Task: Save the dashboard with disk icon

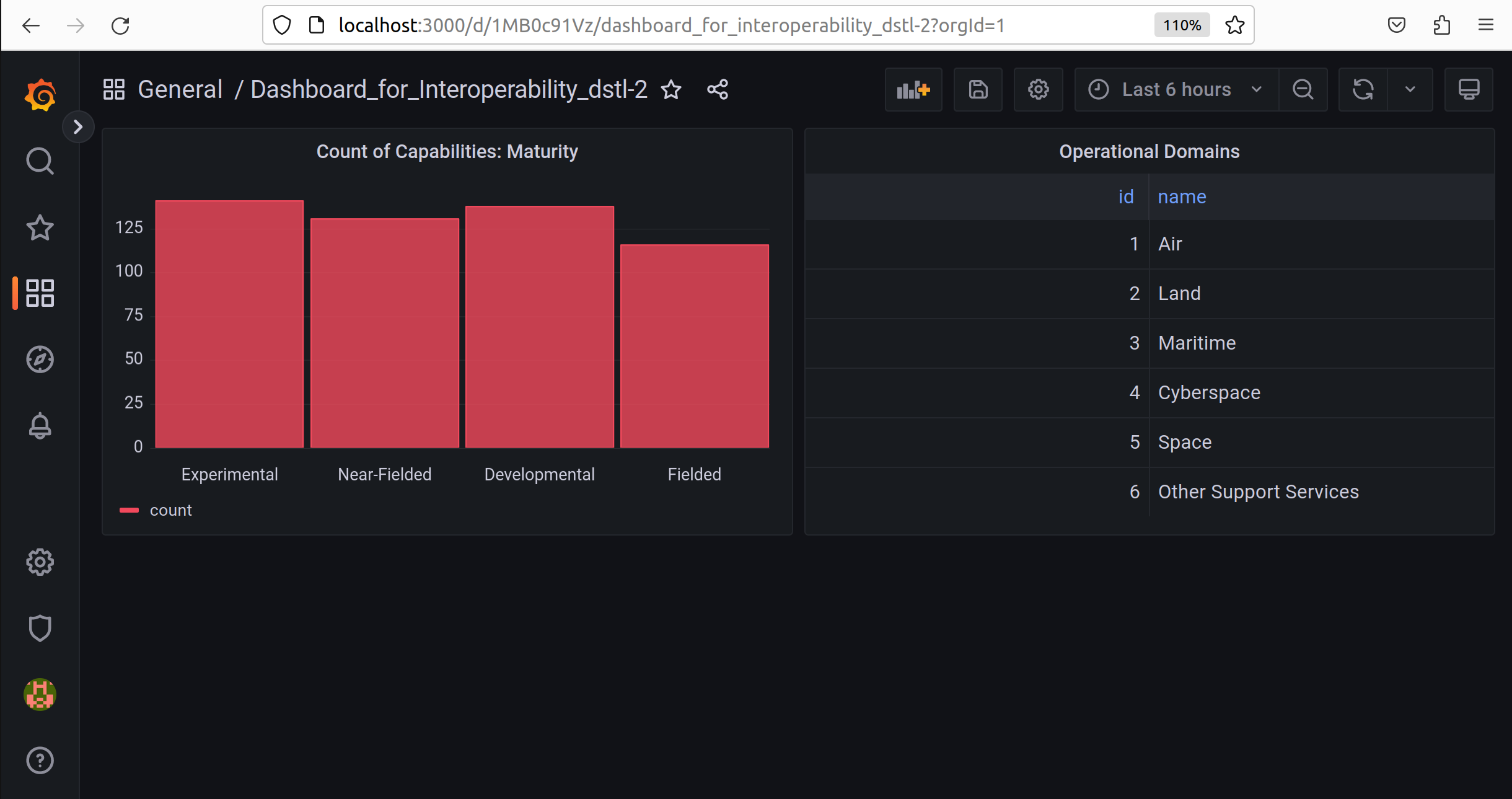Action: [978, 90]
